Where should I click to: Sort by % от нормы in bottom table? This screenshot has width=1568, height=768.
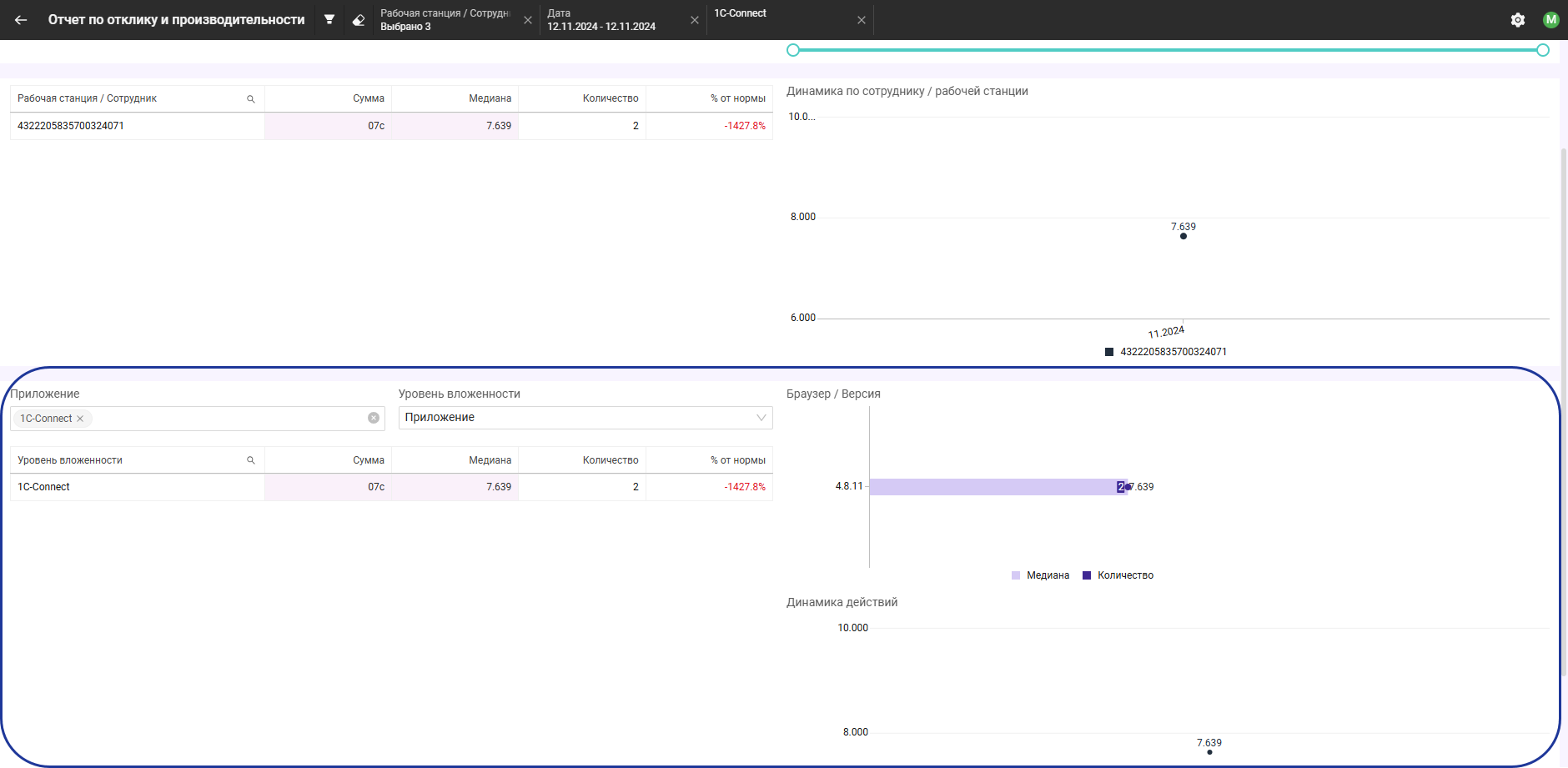tap(737, 460)
